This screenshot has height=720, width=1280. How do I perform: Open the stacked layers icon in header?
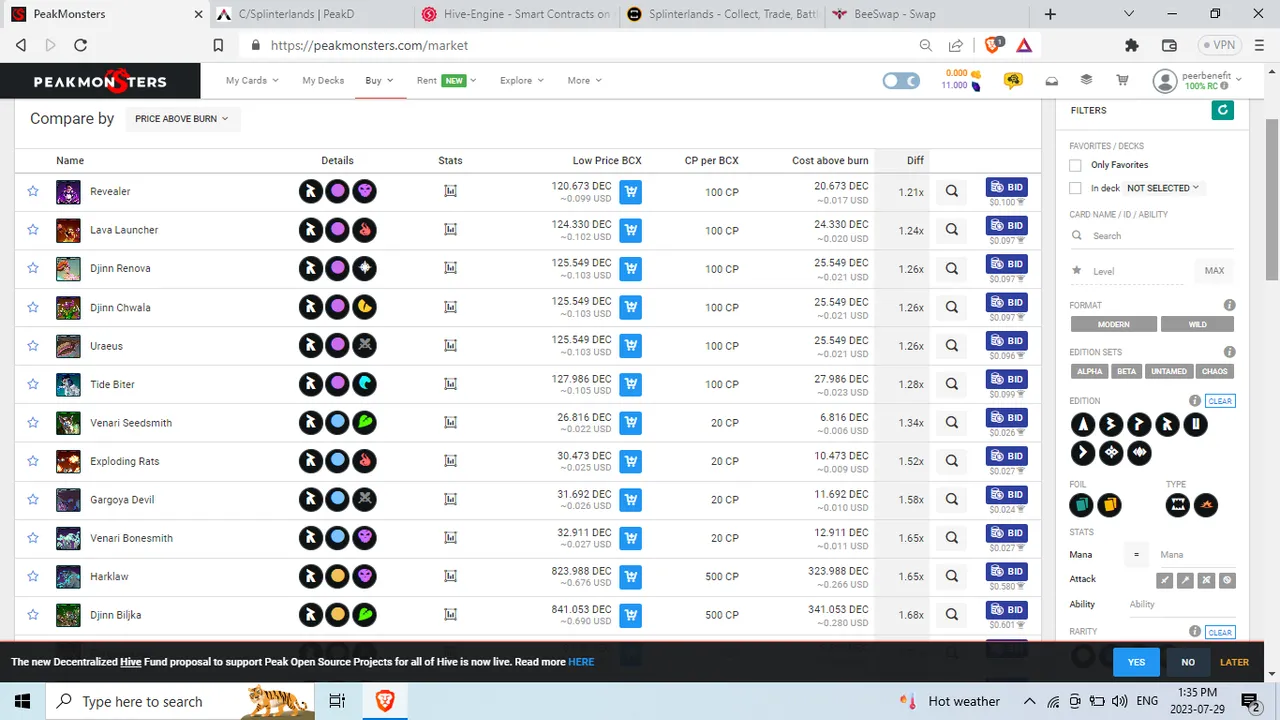[x=1086, y=80]
